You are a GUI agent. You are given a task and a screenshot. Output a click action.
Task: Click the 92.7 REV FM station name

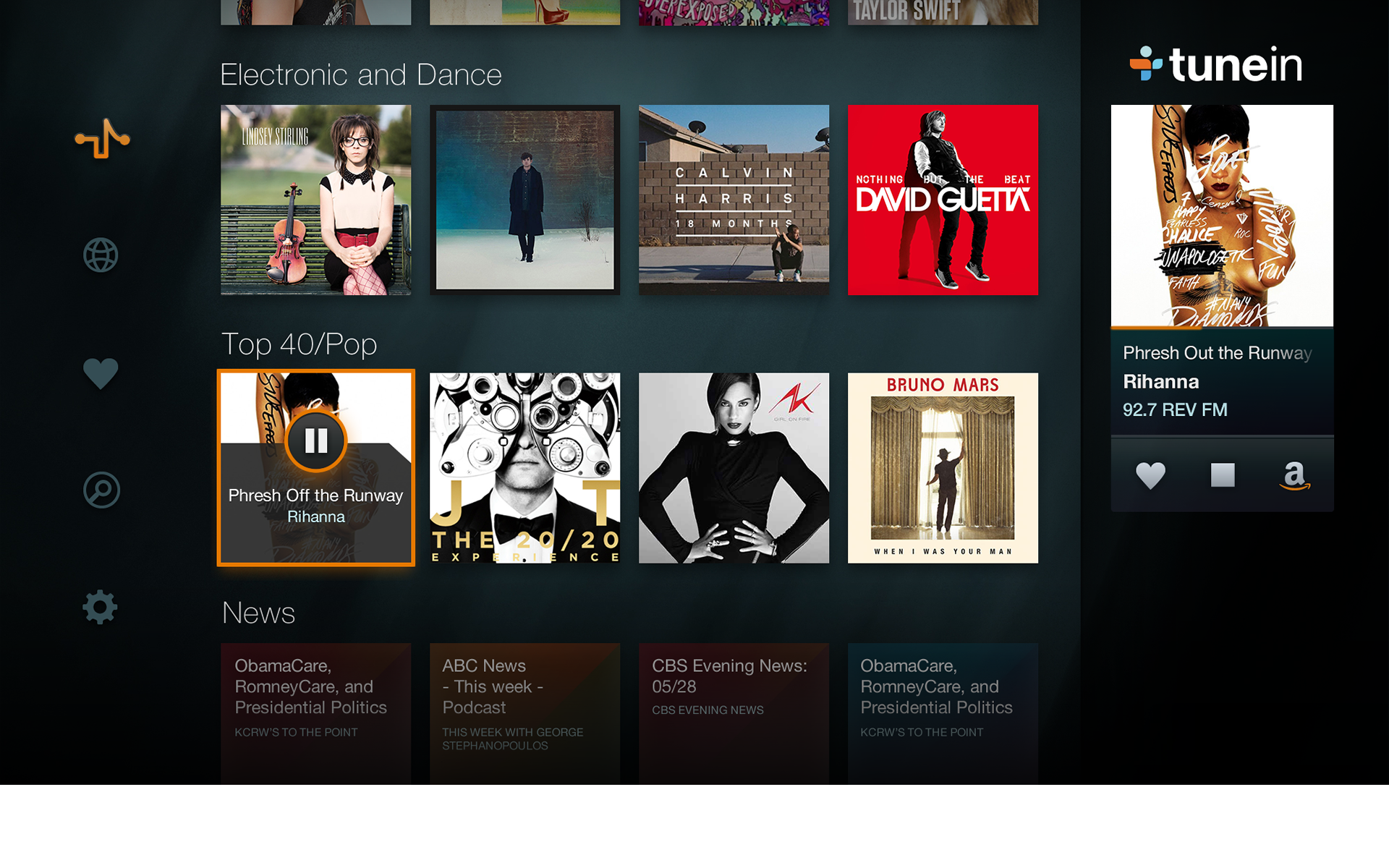[x=1175, y=410]
